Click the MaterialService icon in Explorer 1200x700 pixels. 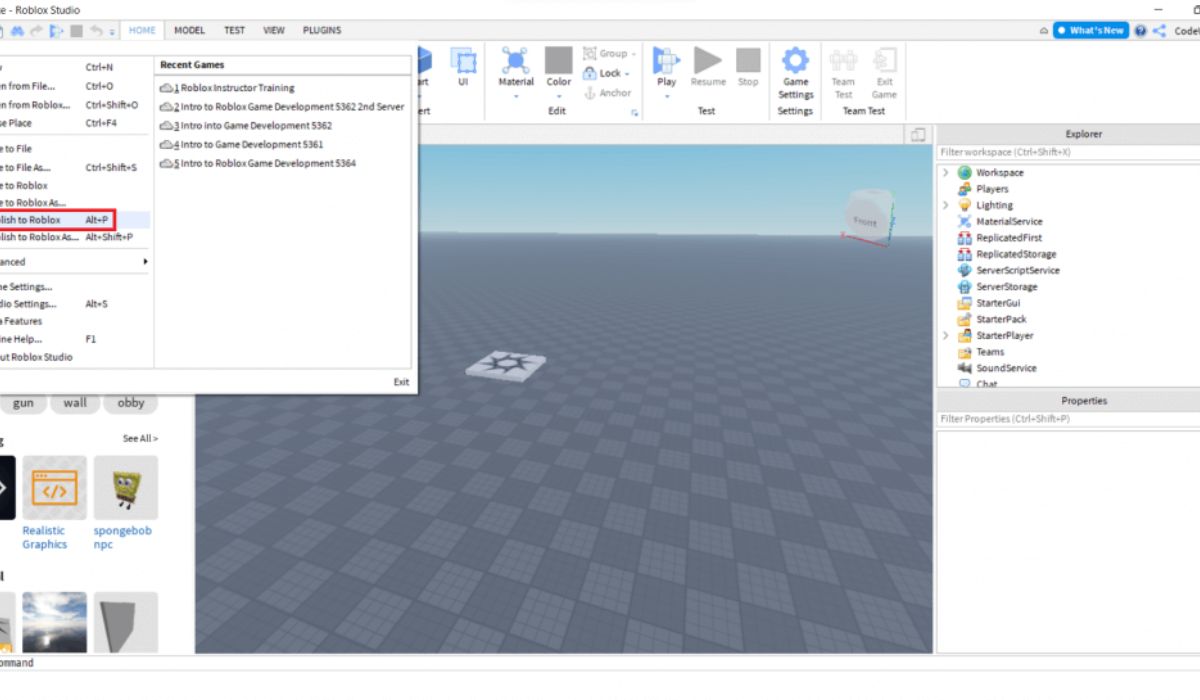pos(965,221)
